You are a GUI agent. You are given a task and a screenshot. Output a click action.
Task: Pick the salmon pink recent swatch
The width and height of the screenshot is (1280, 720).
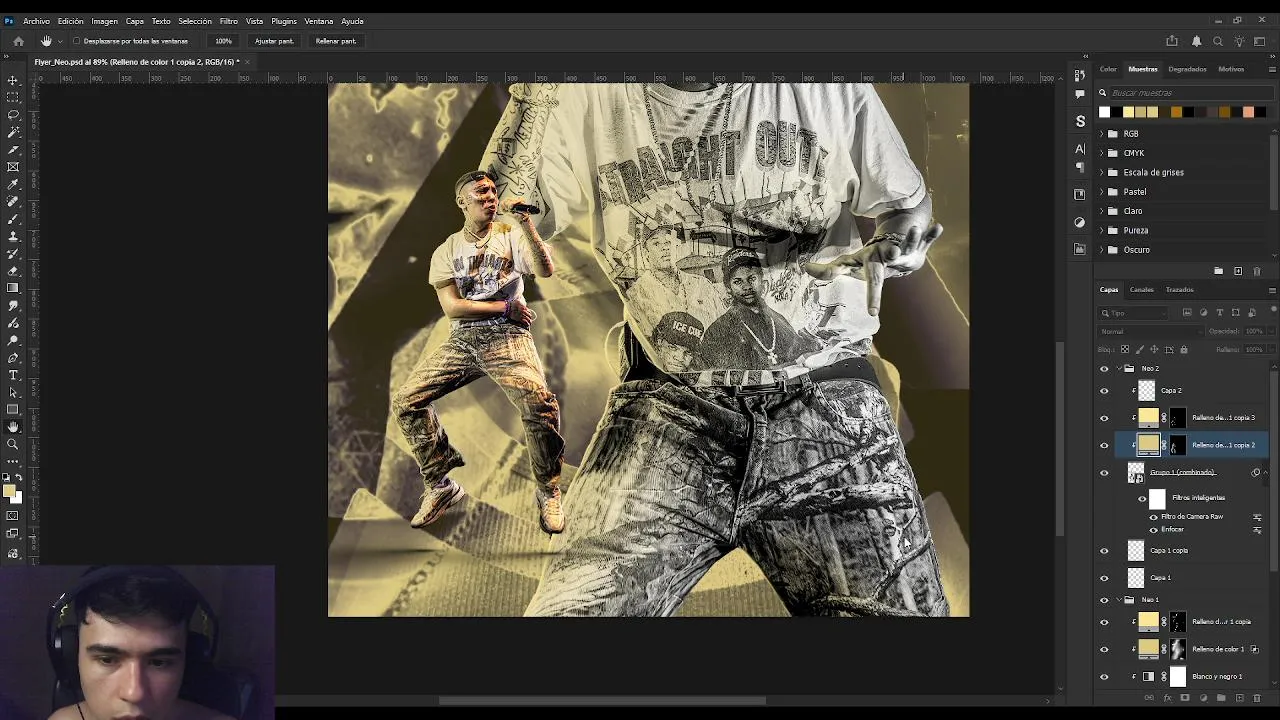pos(1248,112)
